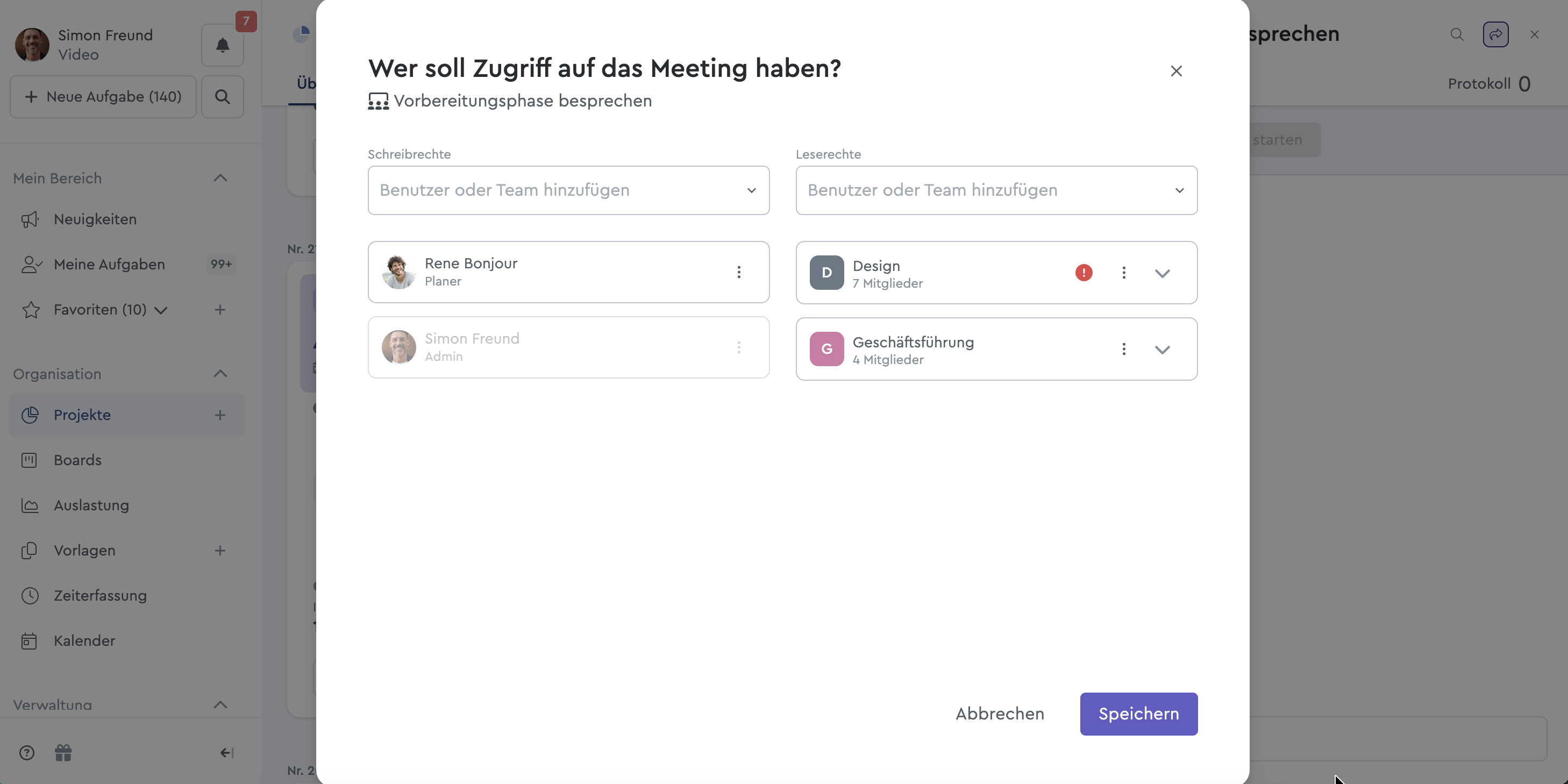Screen dimensions: 1568x784
Task: Open the help question mark icon
Action: pyautogui.click(x=27, y=753)
